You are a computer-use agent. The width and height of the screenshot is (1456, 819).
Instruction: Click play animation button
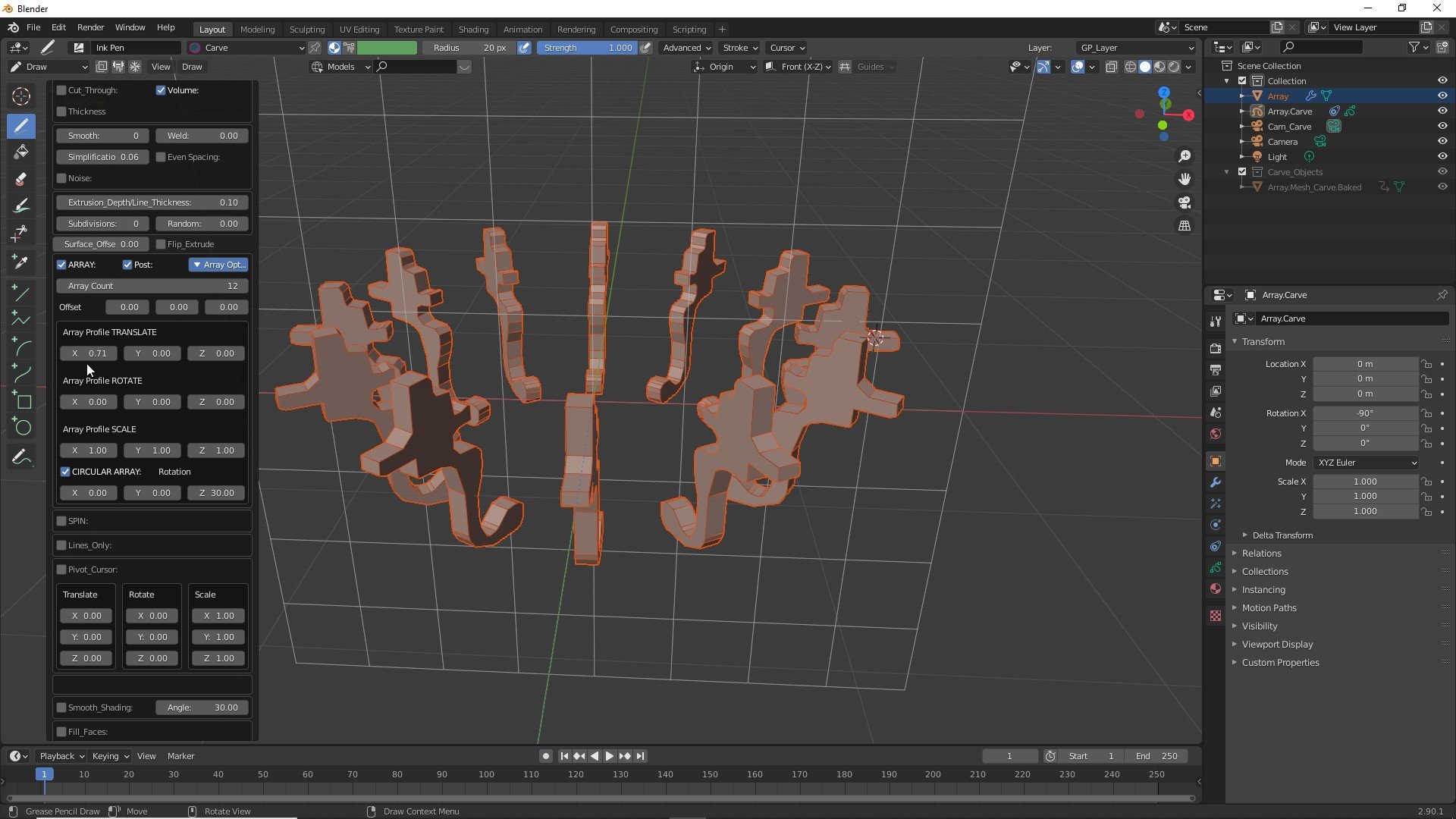(609, 756)
